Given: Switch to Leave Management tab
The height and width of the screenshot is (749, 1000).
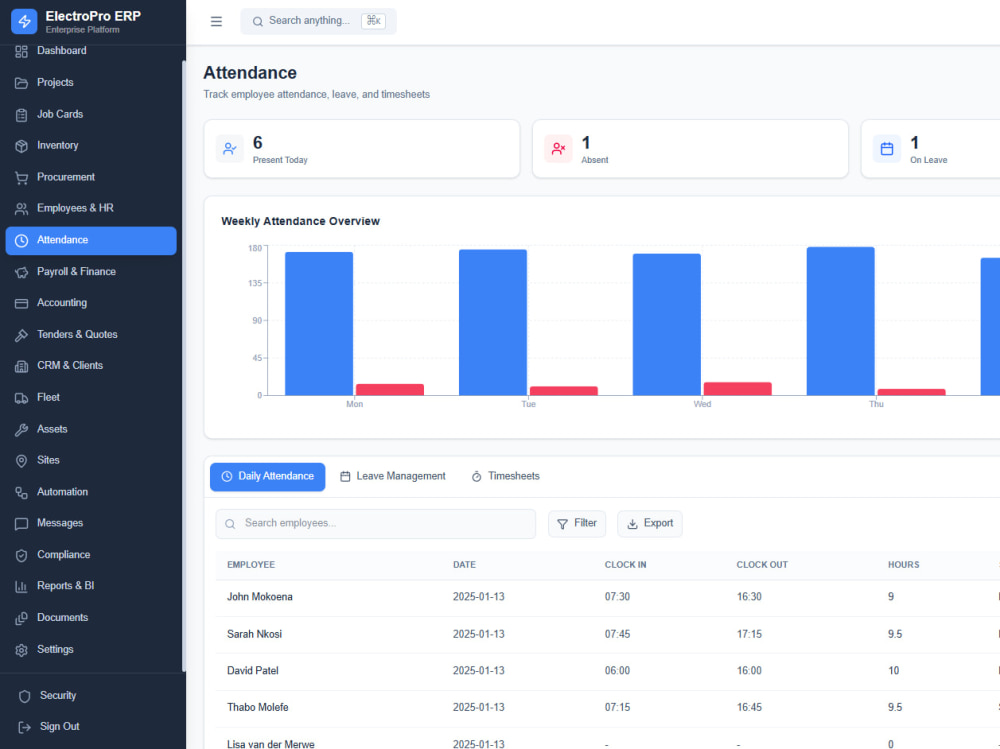Looking at the screenshot, I should click(x=393, y=477).
